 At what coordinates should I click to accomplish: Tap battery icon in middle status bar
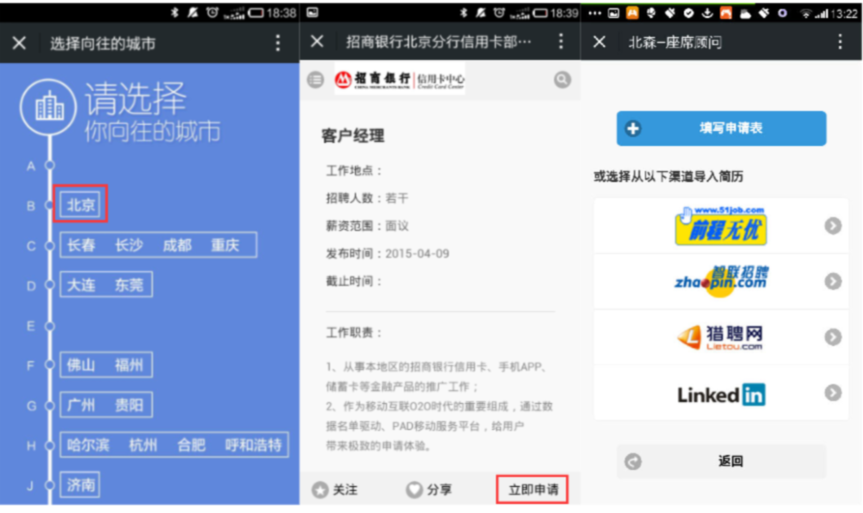(x=540, y=13)
